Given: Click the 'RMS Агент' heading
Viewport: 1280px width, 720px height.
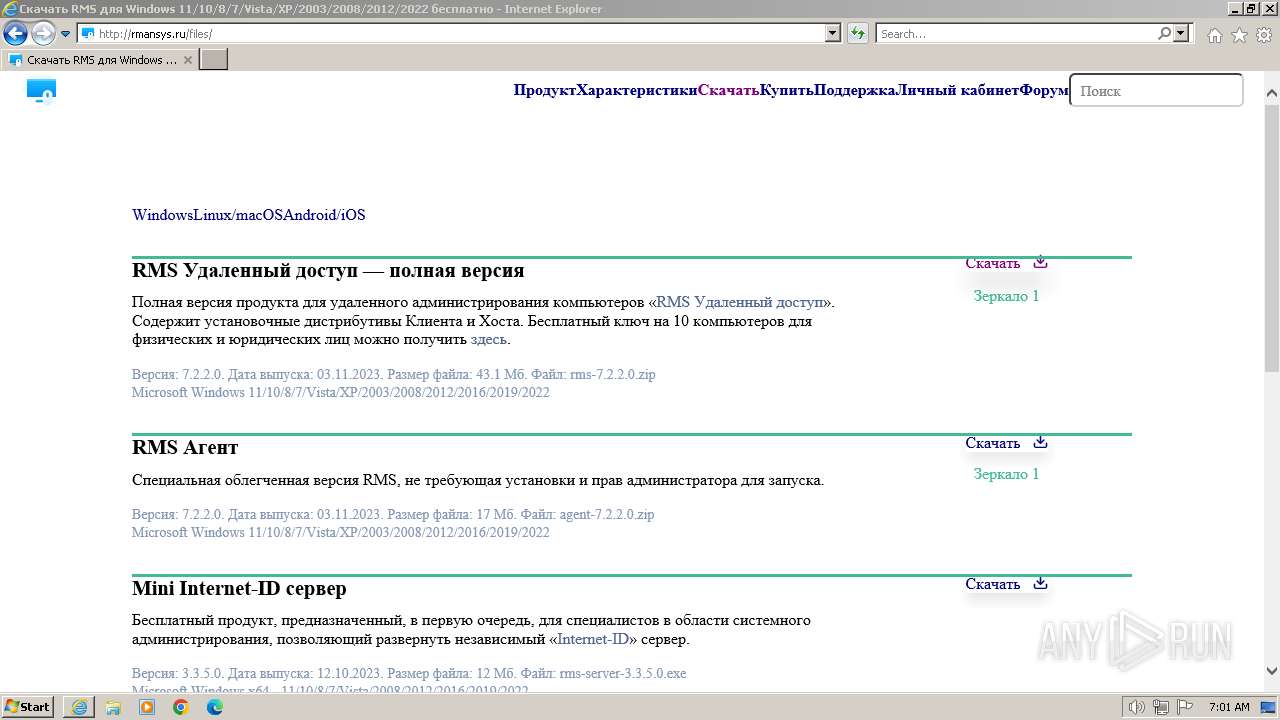Looking at the screenshot, I should point(185,447).
